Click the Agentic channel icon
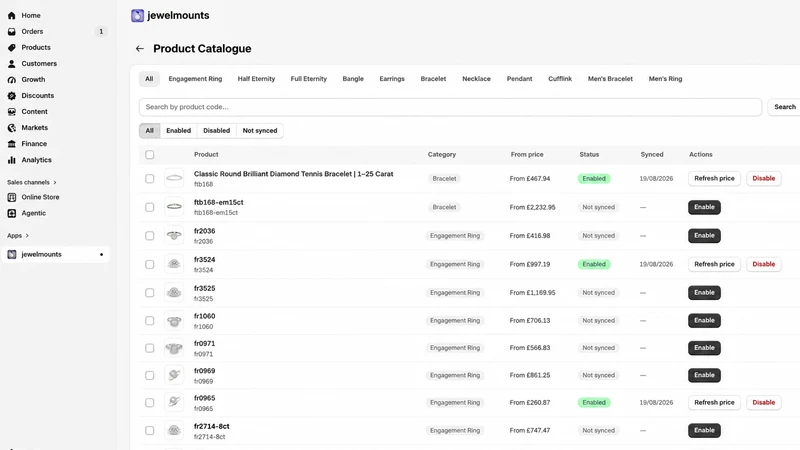 click(12, 213)
